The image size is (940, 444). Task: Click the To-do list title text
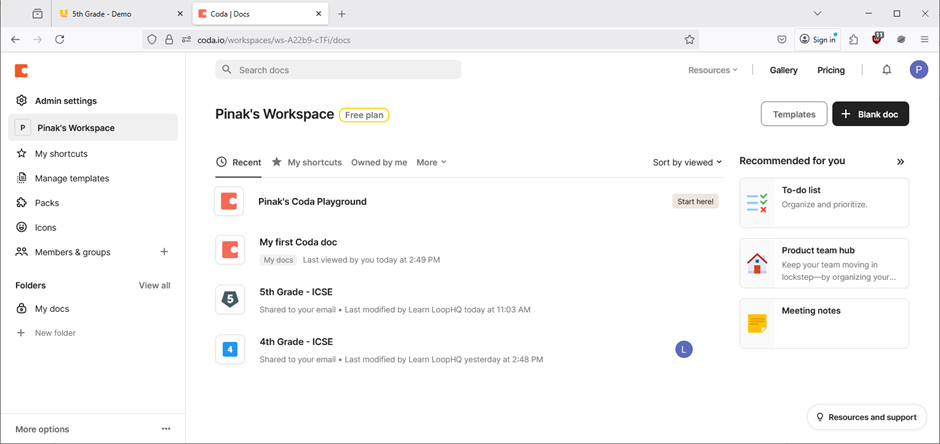801,190
